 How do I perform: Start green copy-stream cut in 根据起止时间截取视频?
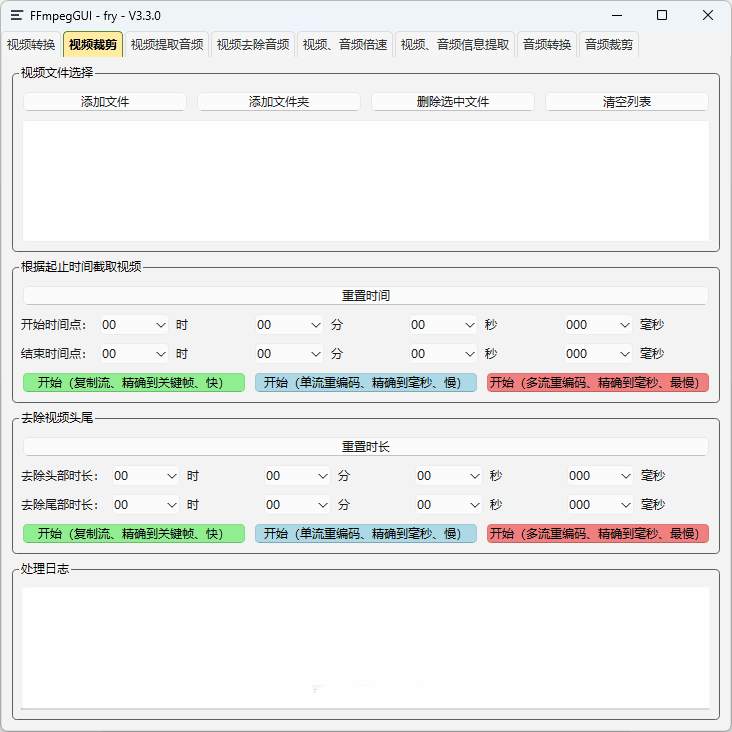coord(134,383)
